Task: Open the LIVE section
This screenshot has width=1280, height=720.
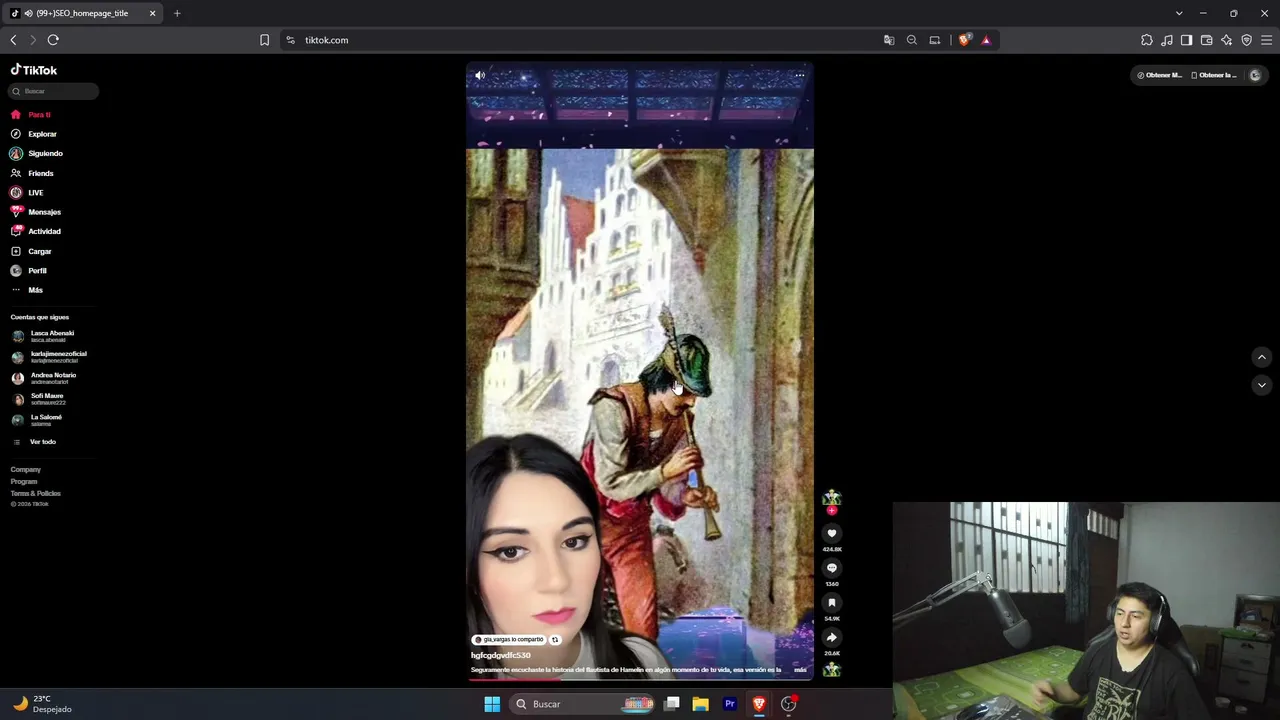Action: [35, 192]
